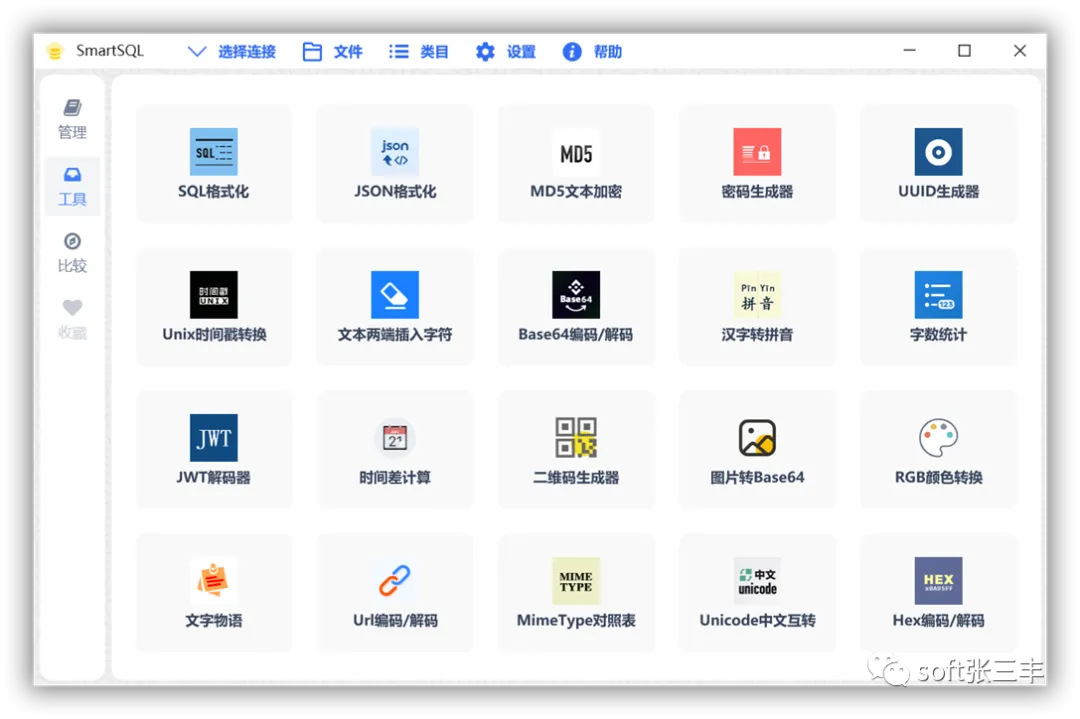Close the SmartSQL window
Image resolution: width=1080 pixels, height=719 pixels.
coord(1020,50)
